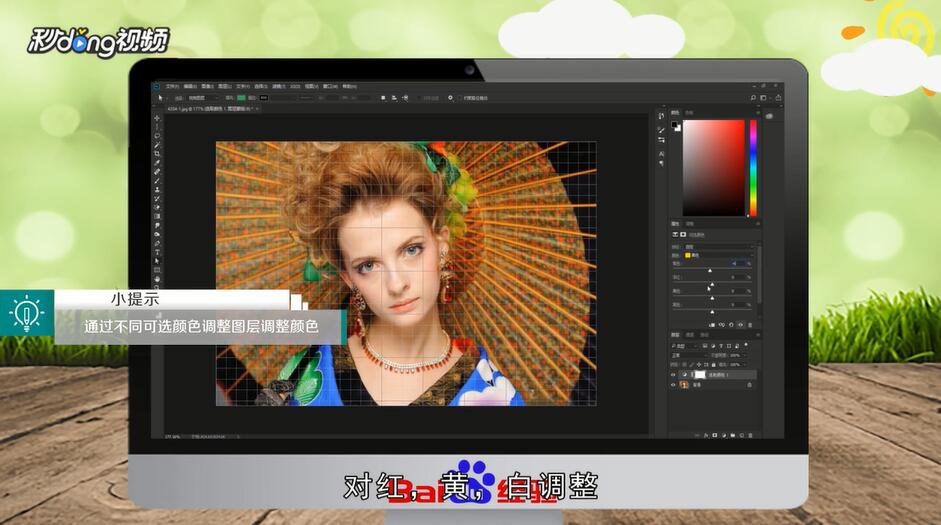Open the workspace switcher dropdown
The height and width of the screenshot is (525, 941).
[x=765, y=97]
